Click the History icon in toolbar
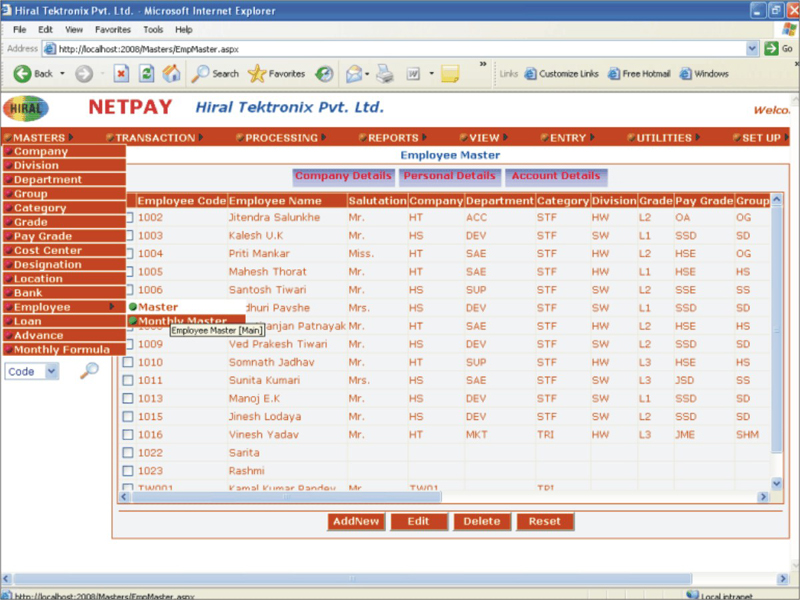The height and width of the screenshot is (600, 800). click(324, 74)
